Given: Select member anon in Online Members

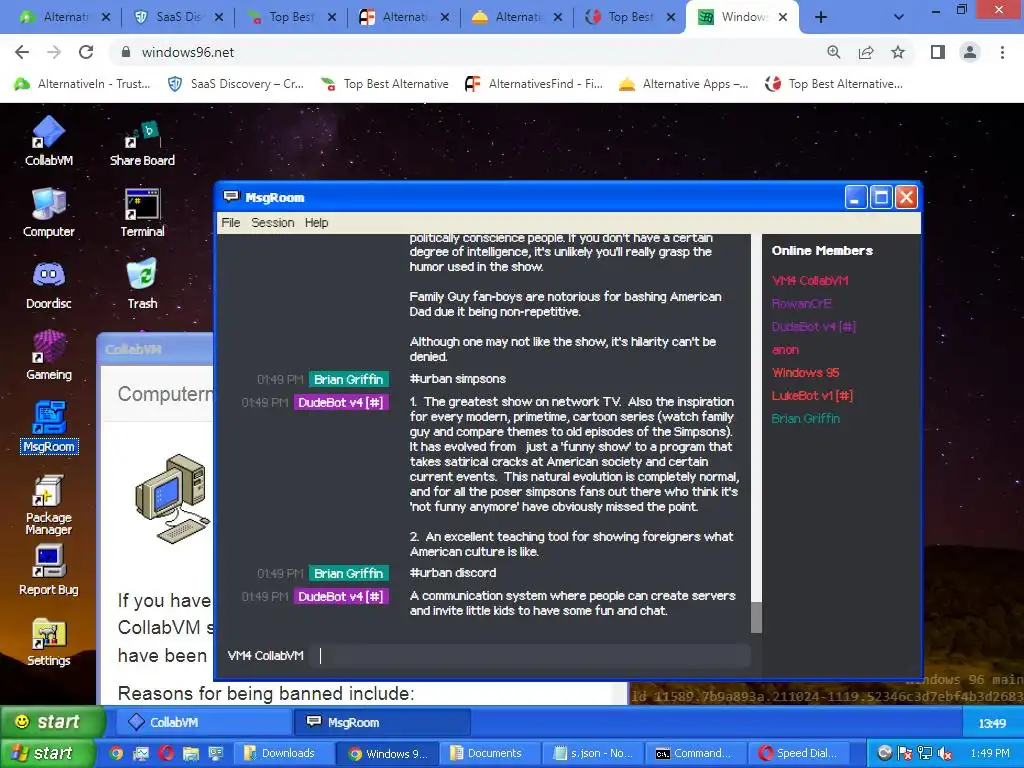Looking at the screenshot, I should [x=785, y=350].
